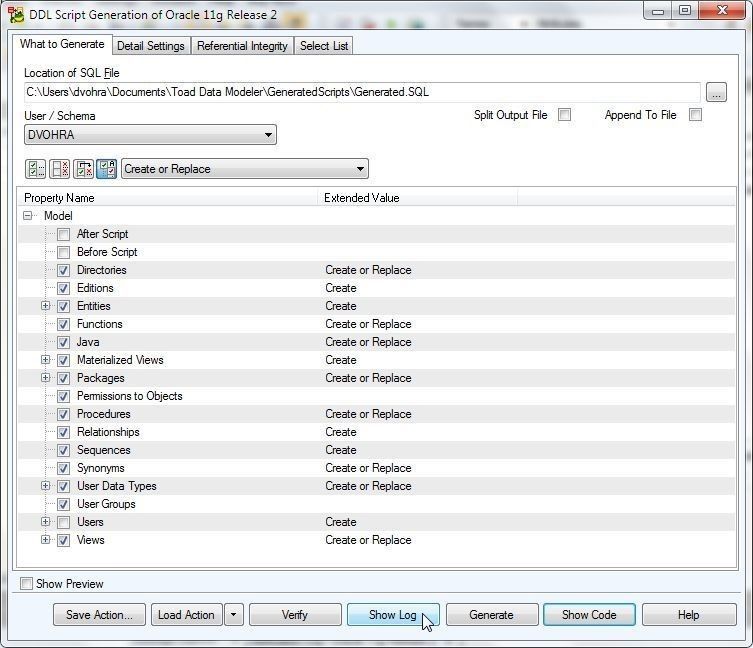Expand the User Data Types node
Viewport: 753px width, 648px height.
[46, 486]
